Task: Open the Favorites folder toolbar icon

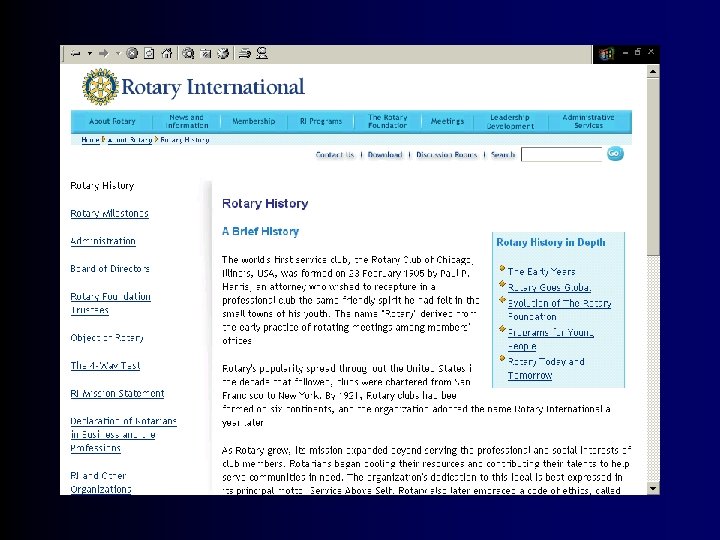Action: [206, 54]
